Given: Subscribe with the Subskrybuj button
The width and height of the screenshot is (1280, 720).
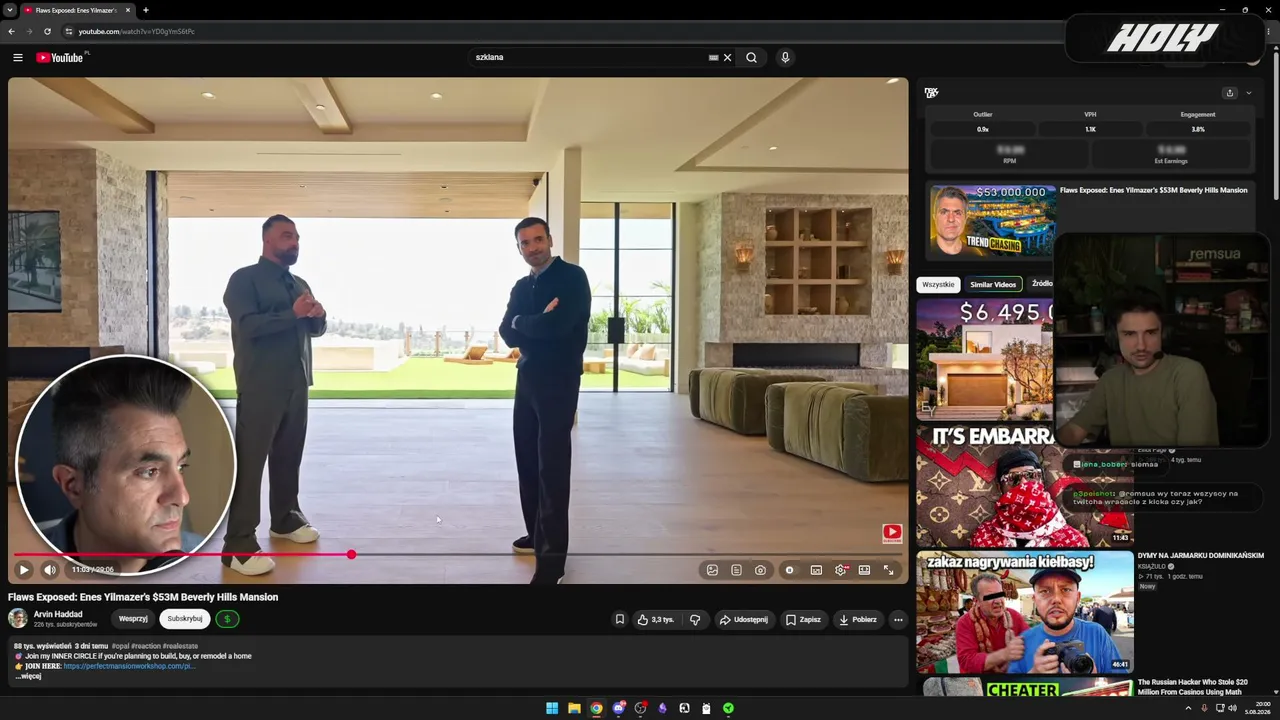Looking at the screenshot, I should 185,619.
